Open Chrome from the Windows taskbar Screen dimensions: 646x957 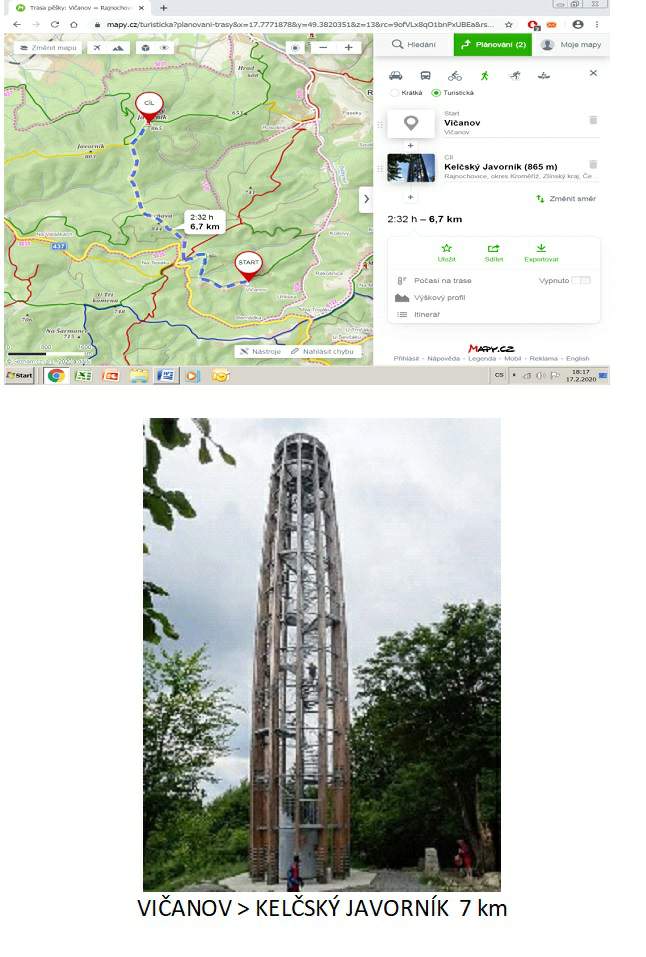click(56, 375)
